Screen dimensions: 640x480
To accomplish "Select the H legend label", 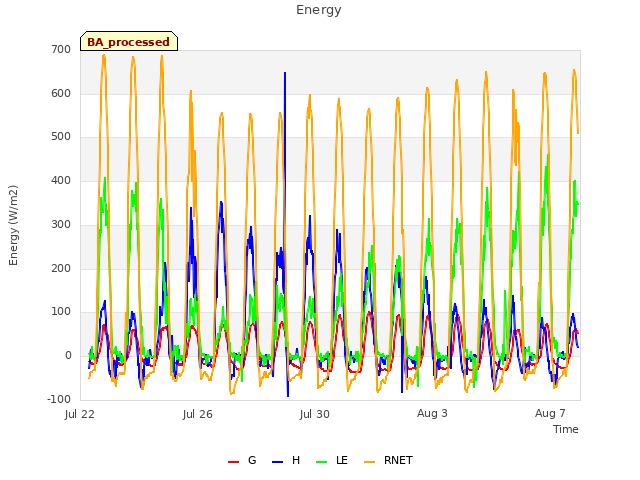I will tap(296, 460).
